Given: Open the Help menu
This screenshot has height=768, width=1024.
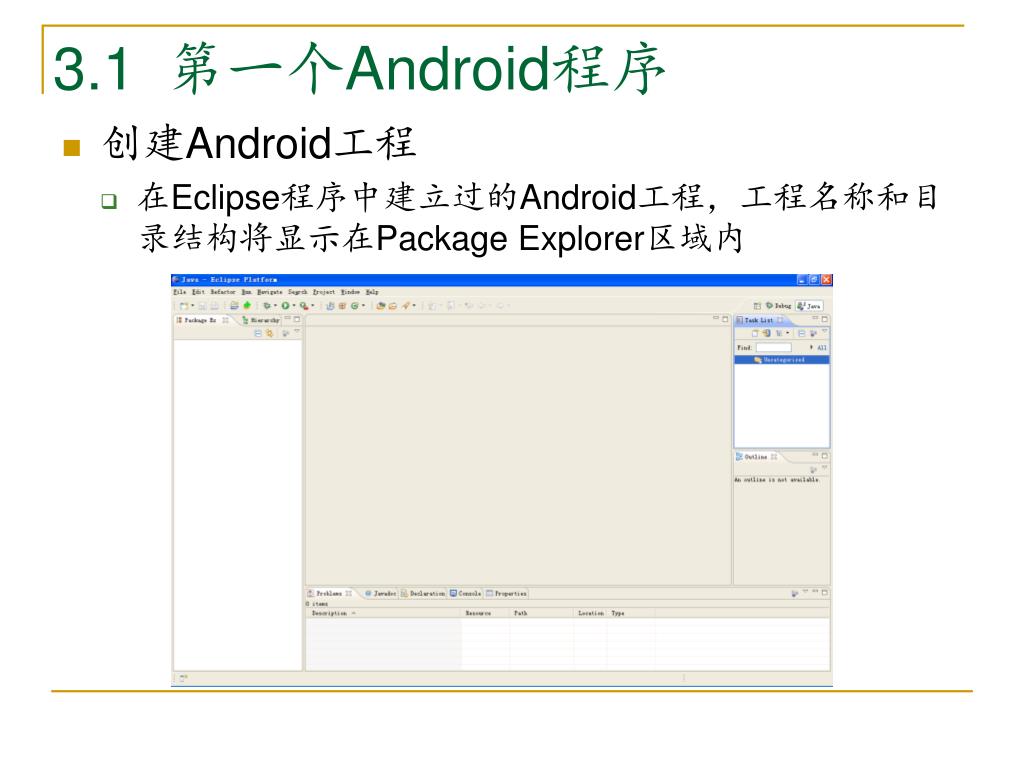Looking at the screenshot, I should coord(372,292).
